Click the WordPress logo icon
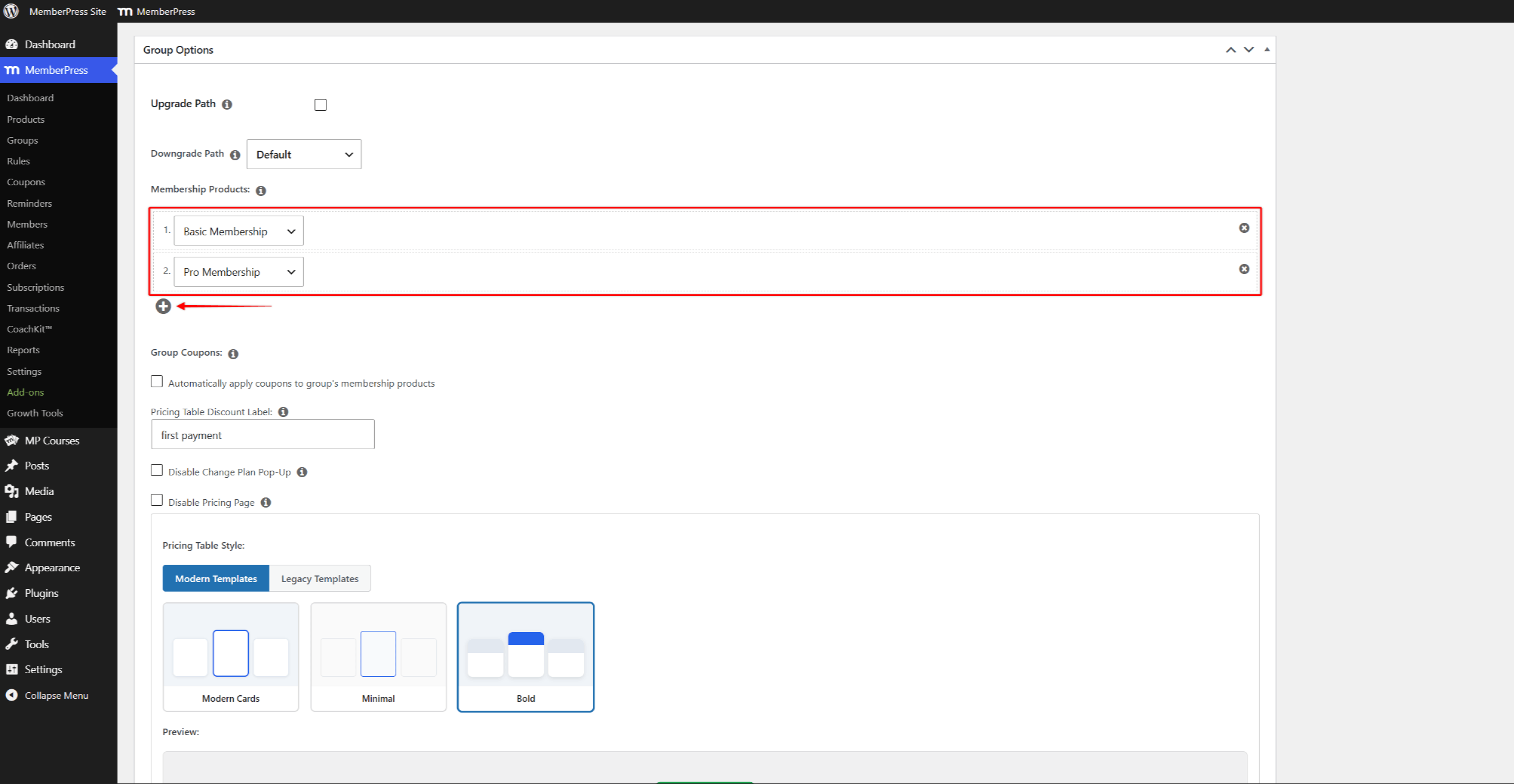Viewport: 1514px width, 784px height. [x=11, y=11]
